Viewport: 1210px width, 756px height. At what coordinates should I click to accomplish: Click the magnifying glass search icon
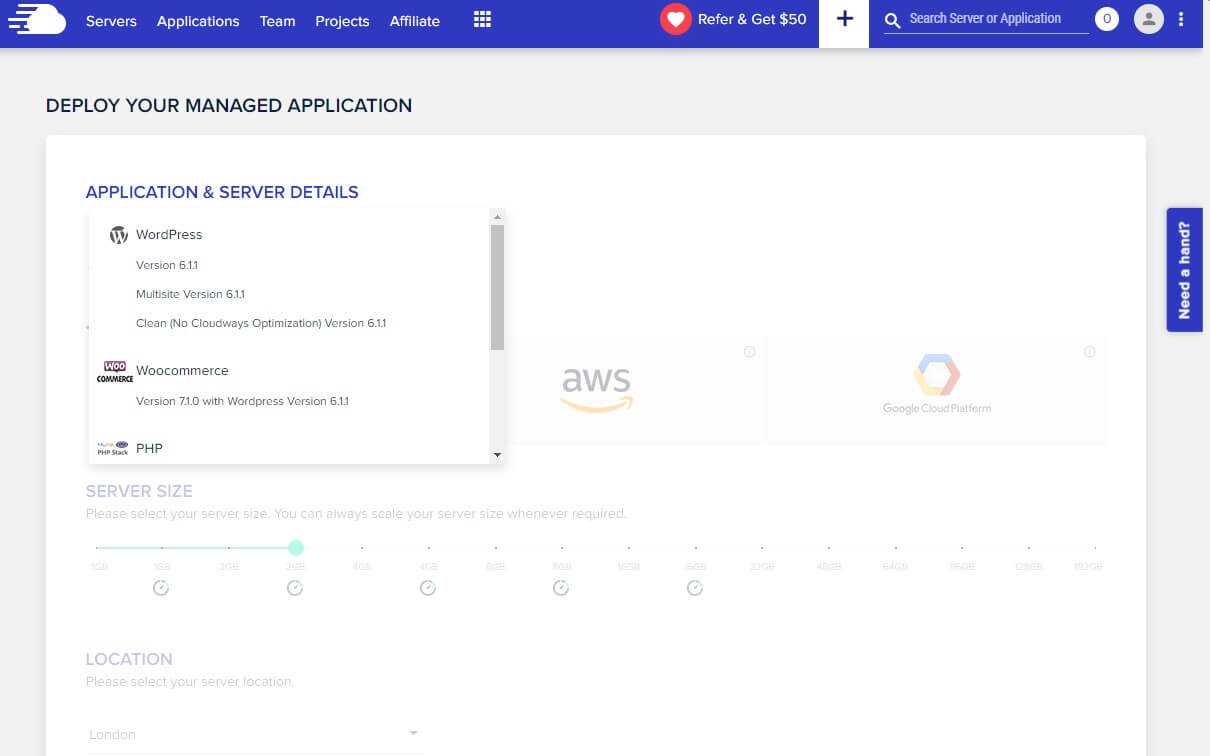(x=893, y=20)
